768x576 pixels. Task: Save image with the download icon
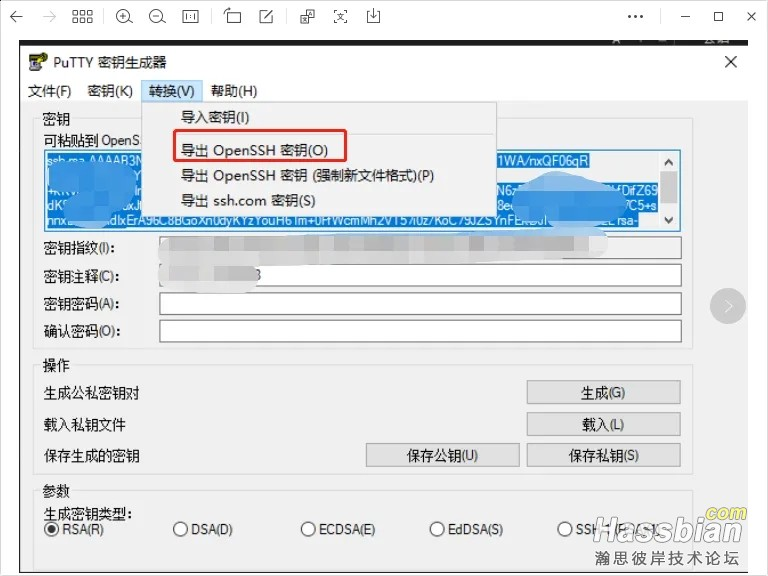pyautogui.click(x=373, y=16)
